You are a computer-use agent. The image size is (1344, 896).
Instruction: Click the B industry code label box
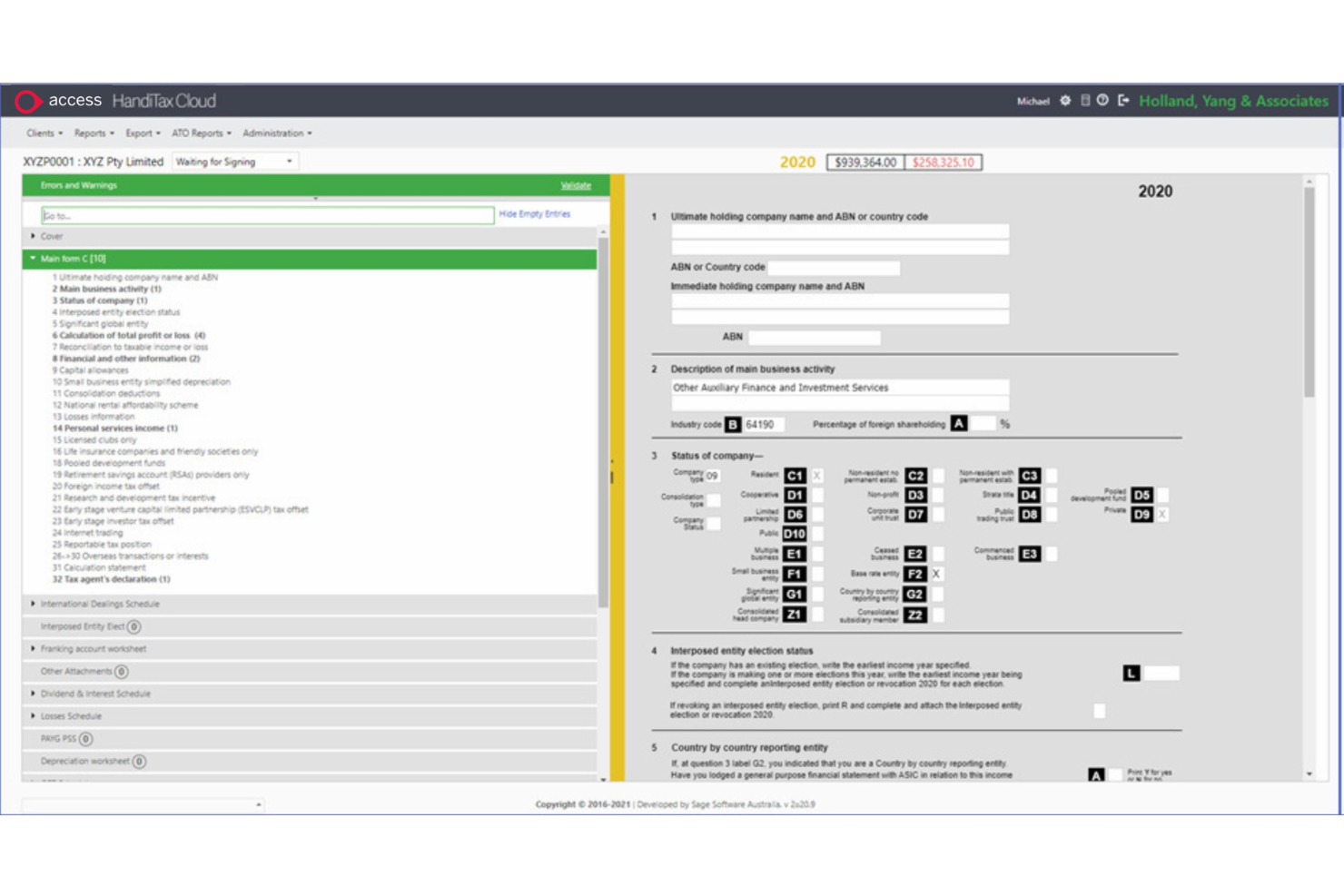pos(733,425)
